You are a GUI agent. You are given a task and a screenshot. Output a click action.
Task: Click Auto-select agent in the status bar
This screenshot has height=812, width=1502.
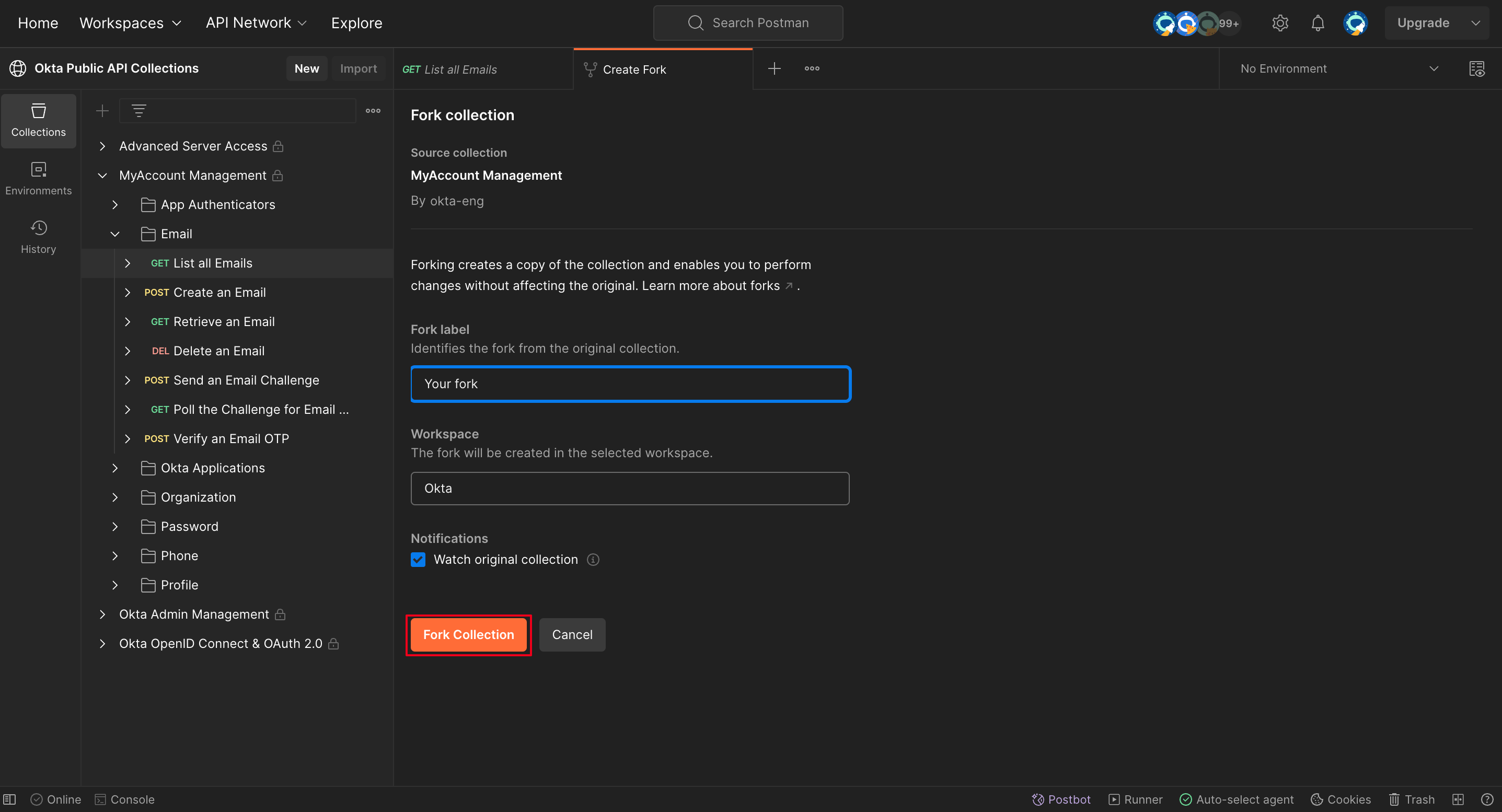pyautogui.click(x=1236, y=799)
